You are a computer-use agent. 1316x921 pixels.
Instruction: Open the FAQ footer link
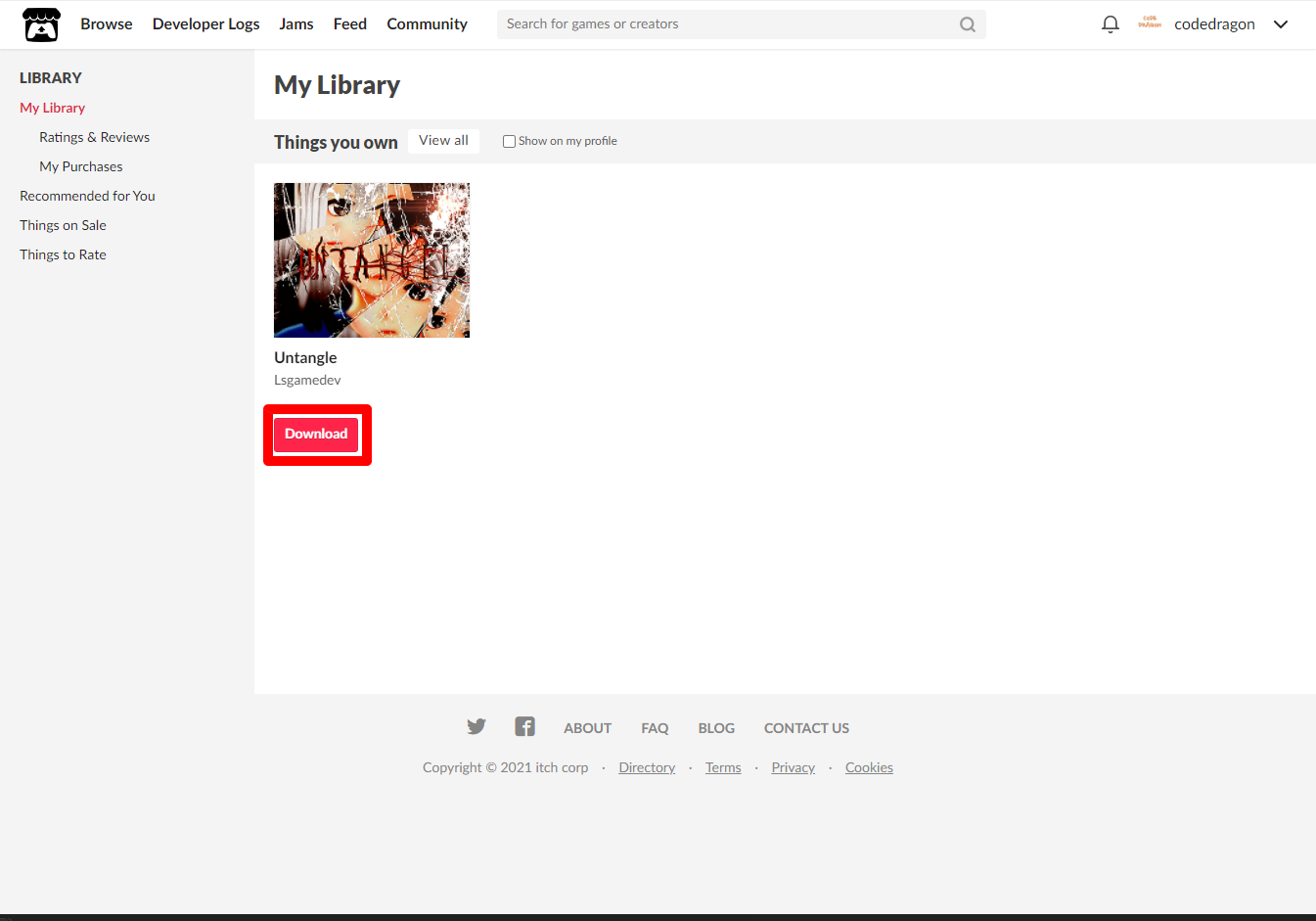(655, 728)
